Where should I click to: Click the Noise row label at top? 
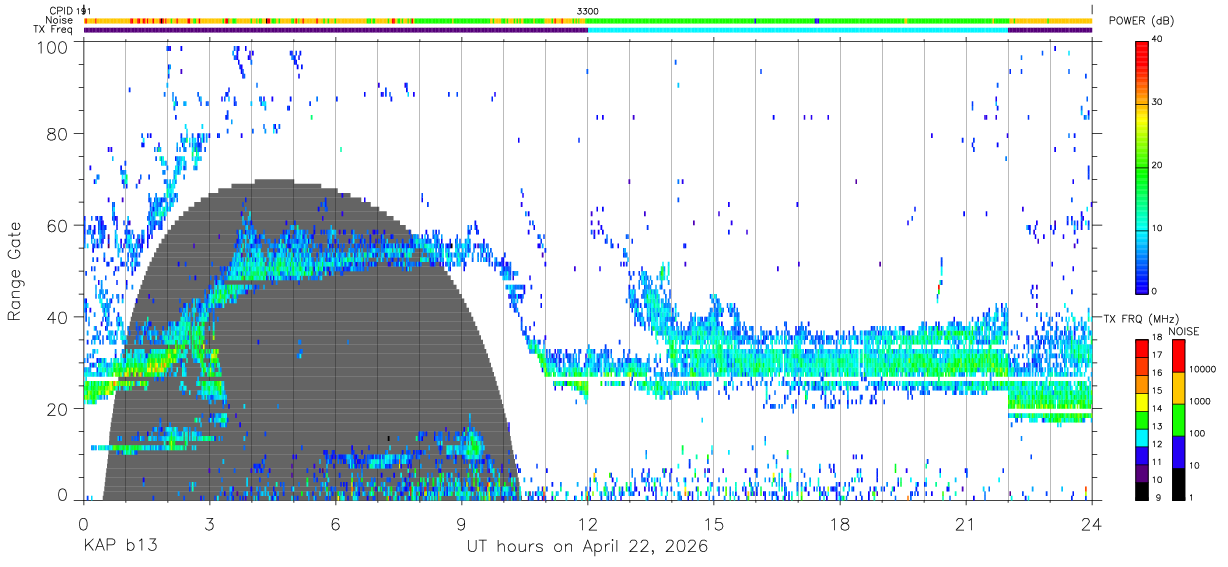59,20
